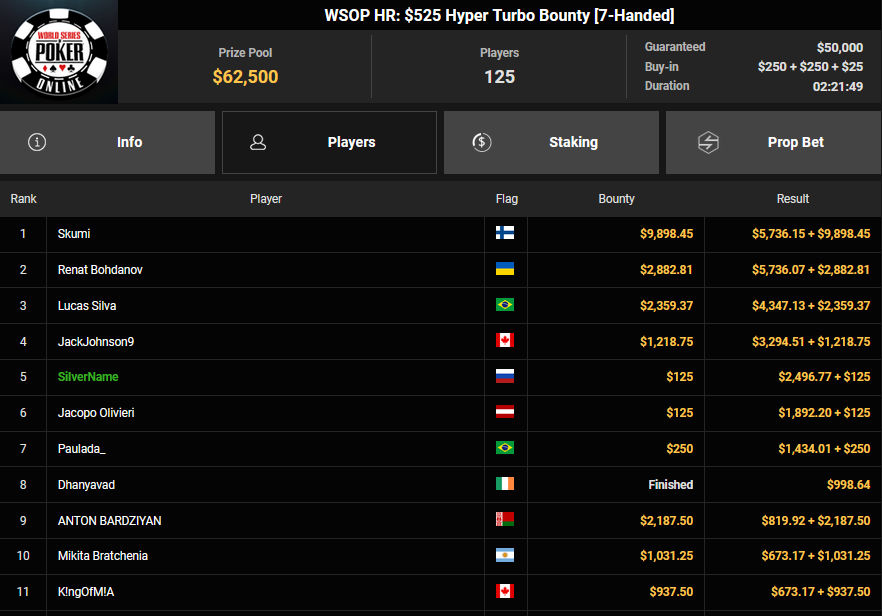882x616 pixels.
Task: Click the person icon on Players tab
Action: (258, 142)
